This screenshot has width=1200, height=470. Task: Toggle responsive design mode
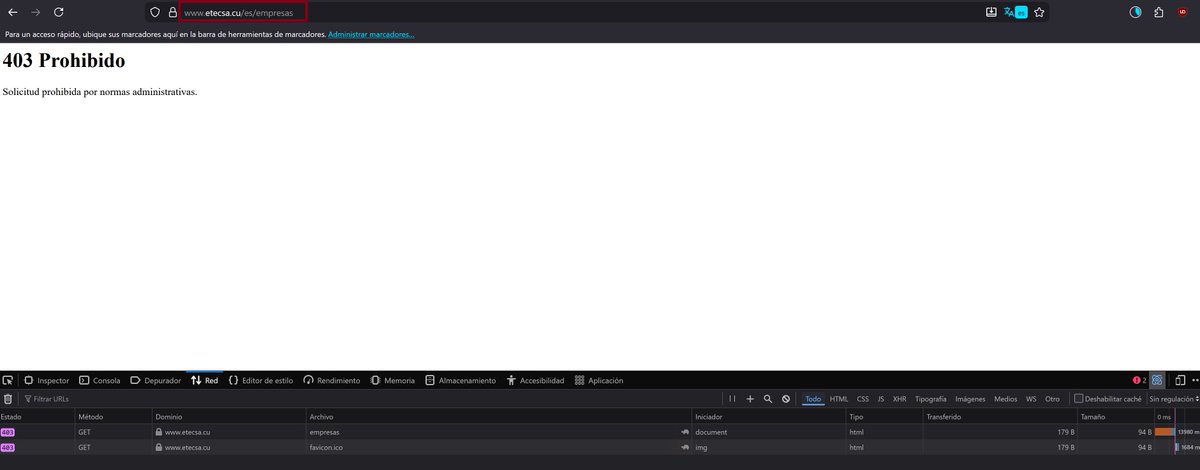point(1180,380)
